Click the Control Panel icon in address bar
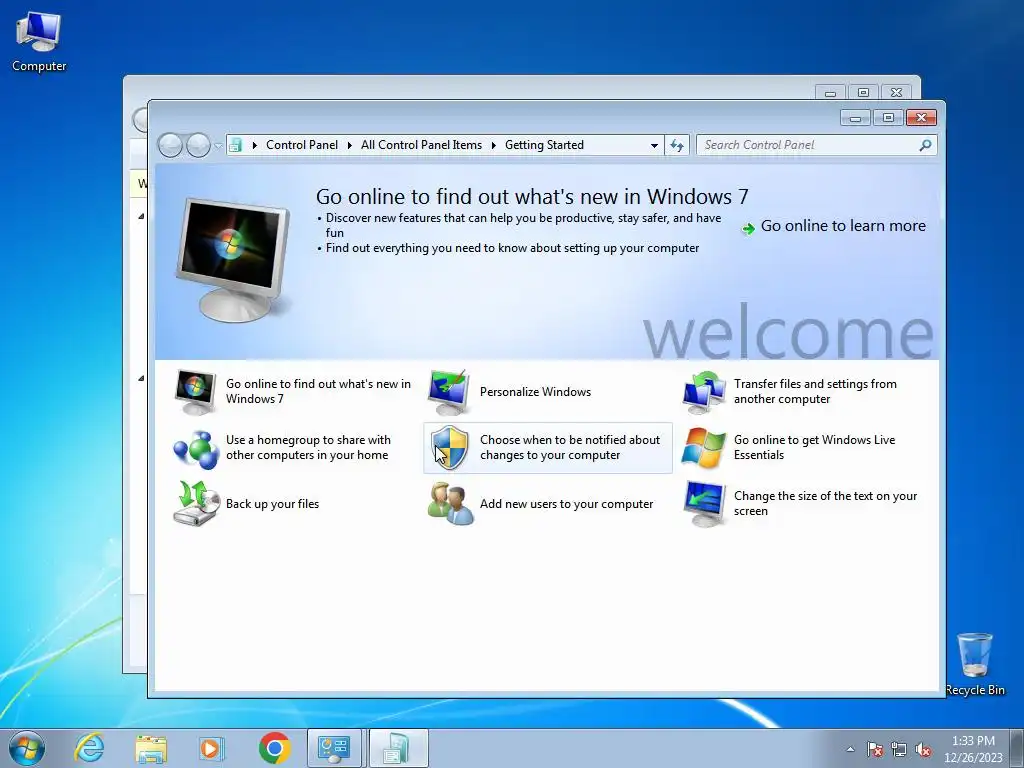Viewport: 1024px width, 768px height. tap(235, 145)
